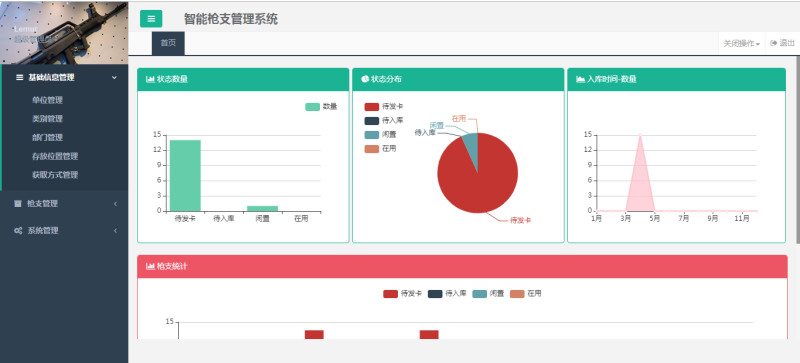Click the area chart icon beside 入库时间-数量
Viewport: 800px width, 363px height.
(580, 79)
